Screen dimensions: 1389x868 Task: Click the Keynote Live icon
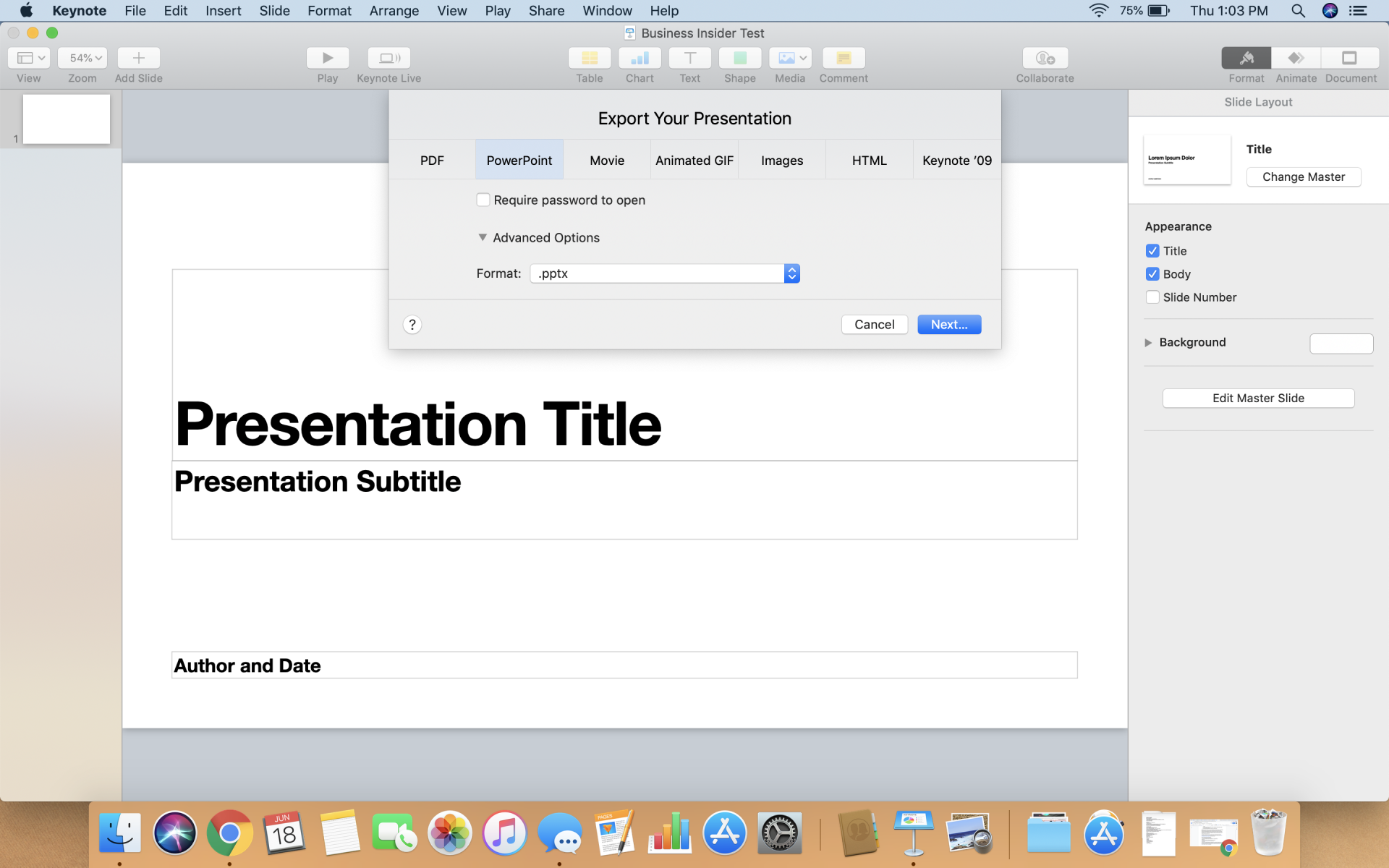(x=388, y=58)
